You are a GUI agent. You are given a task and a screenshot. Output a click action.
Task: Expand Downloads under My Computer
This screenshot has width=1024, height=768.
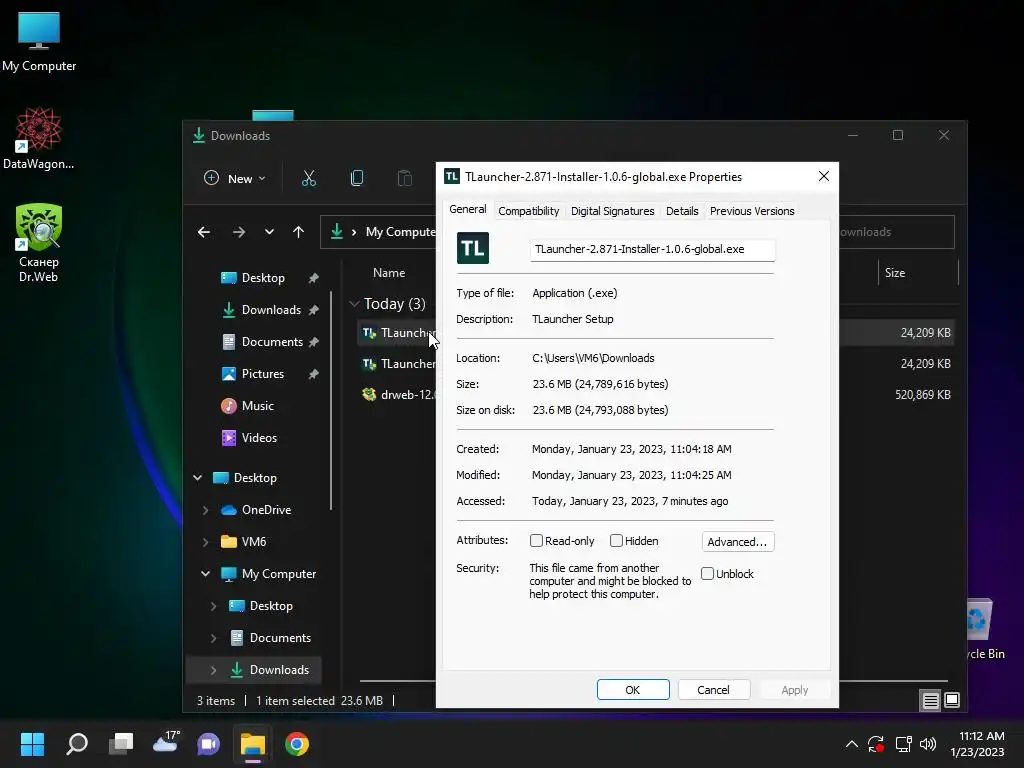click(213, 670)
